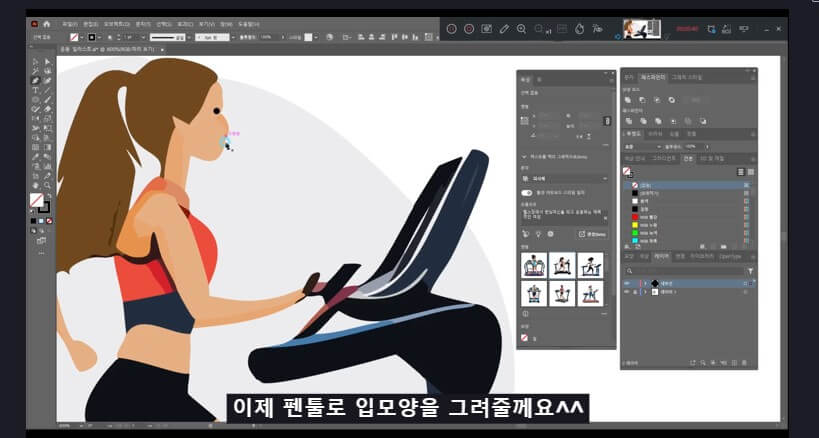Click the swatches thumbnail view icon

click(x=751, y=172)
